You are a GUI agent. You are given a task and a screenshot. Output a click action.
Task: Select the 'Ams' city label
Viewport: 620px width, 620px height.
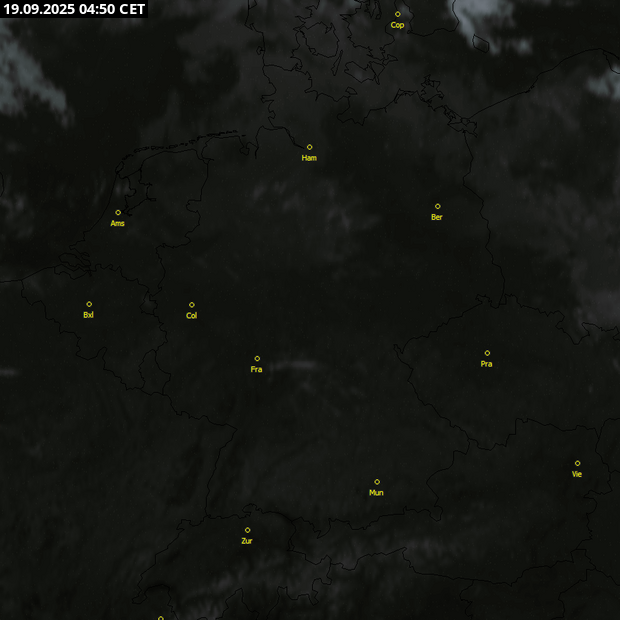117,223
